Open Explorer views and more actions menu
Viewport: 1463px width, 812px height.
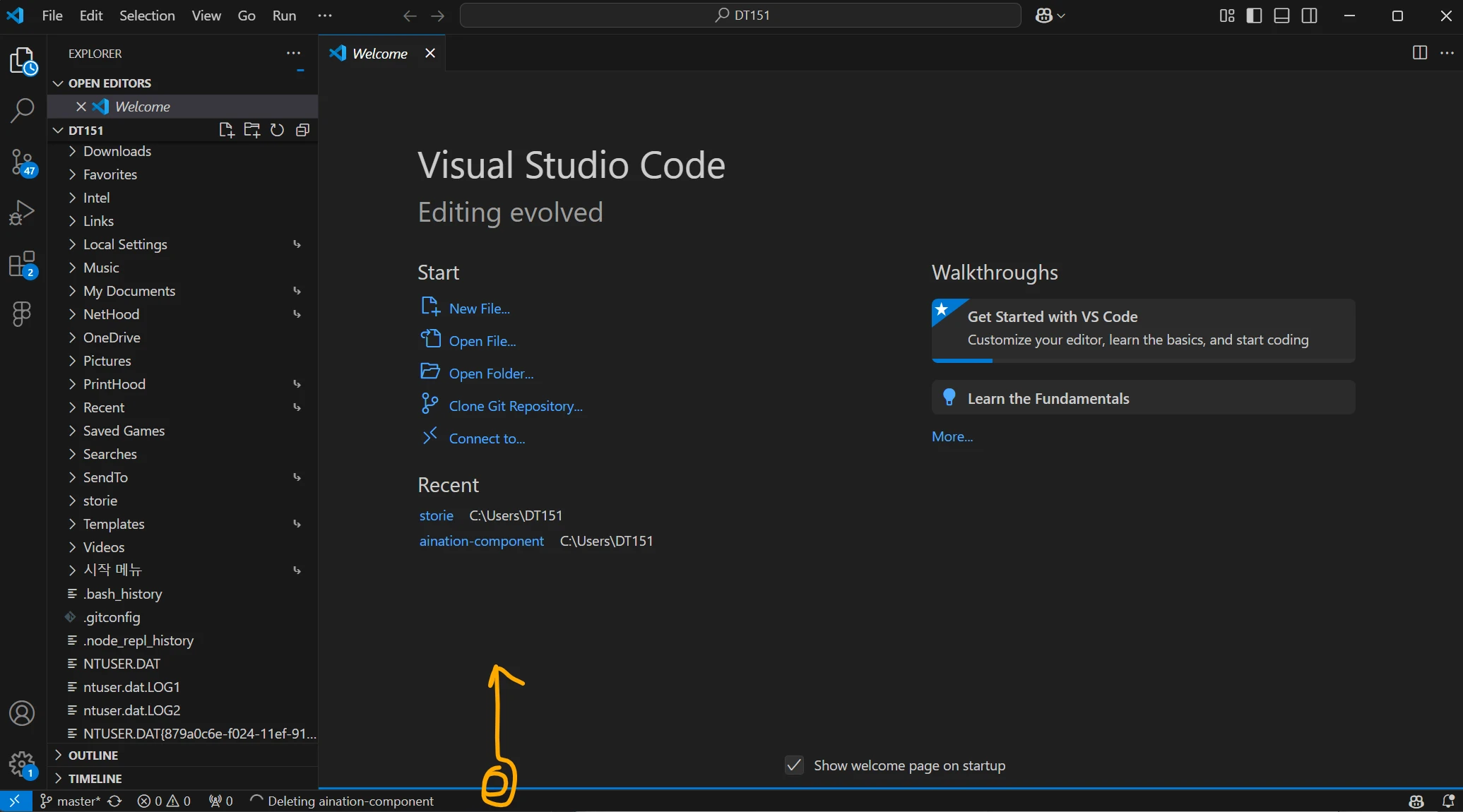click(x=293, y=54)
